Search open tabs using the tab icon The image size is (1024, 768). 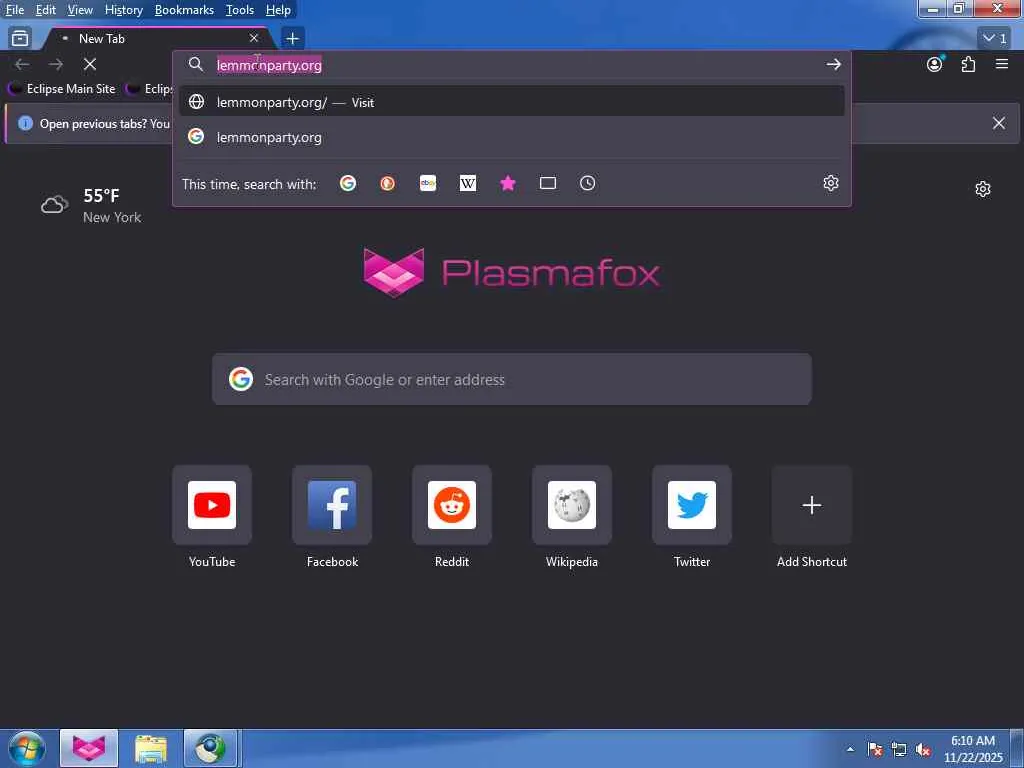pos(548,184)
